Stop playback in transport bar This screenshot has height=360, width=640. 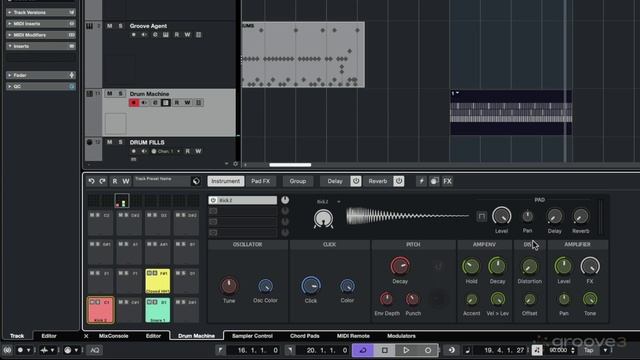[384, 350]
